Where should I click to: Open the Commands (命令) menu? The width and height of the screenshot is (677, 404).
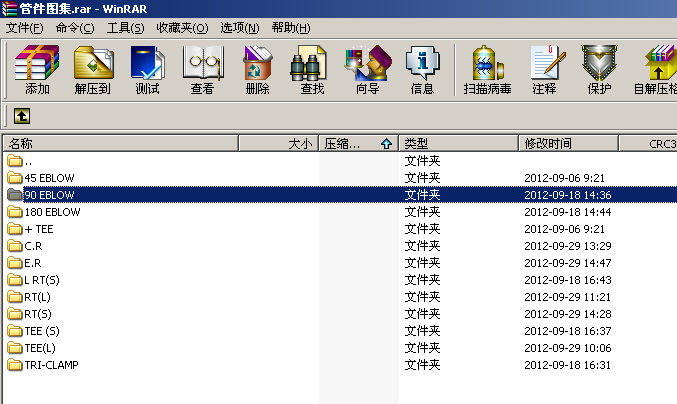point(75,28)
